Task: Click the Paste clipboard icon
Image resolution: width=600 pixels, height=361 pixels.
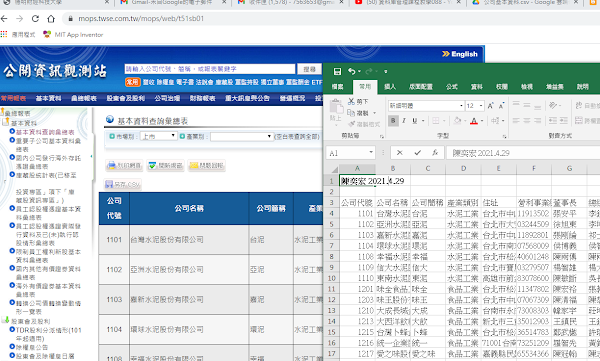Action: [336, 106]
